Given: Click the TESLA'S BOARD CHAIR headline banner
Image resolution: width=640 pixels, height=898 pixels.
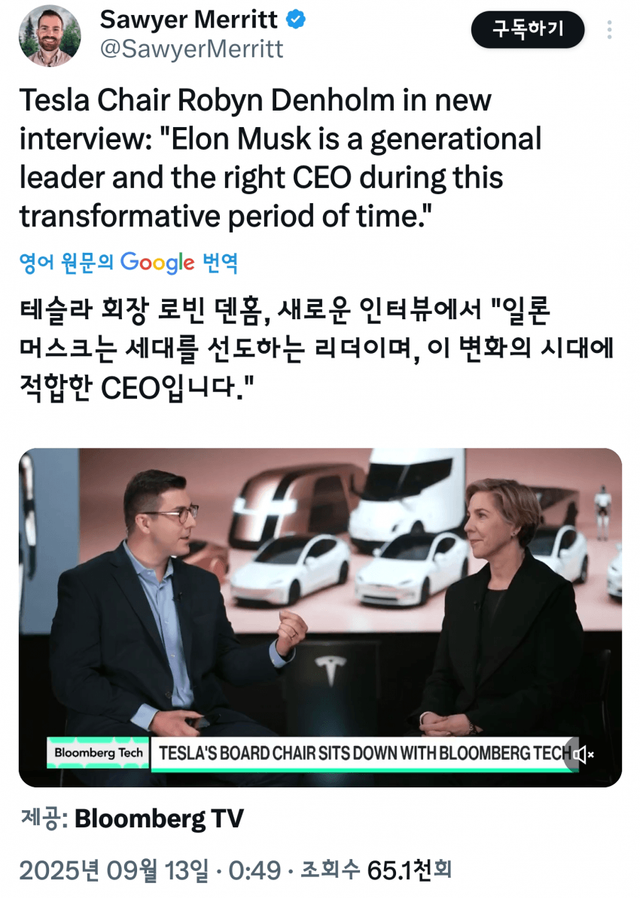Looking at the screenshot, I should tap(360, 753).
